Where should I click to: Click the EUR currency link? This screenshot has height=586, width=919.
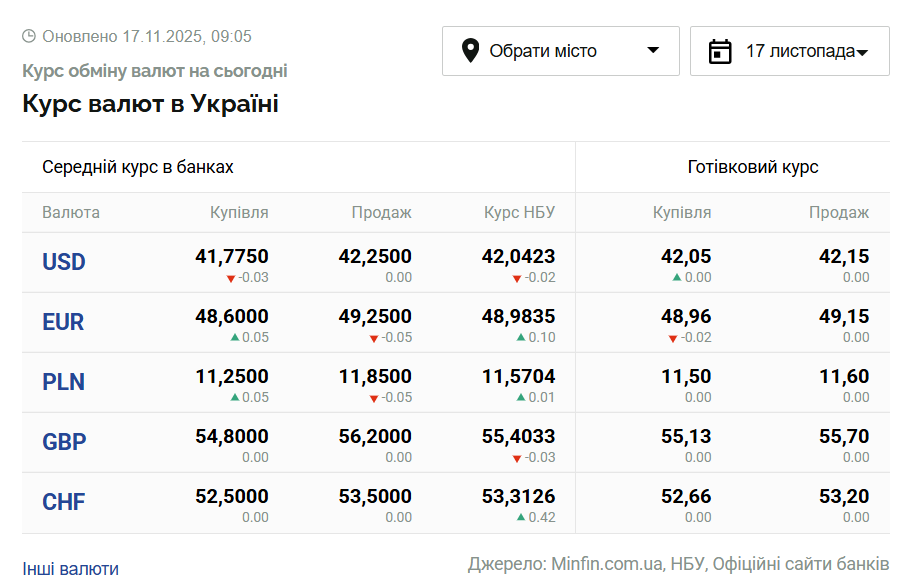point(61,321)
